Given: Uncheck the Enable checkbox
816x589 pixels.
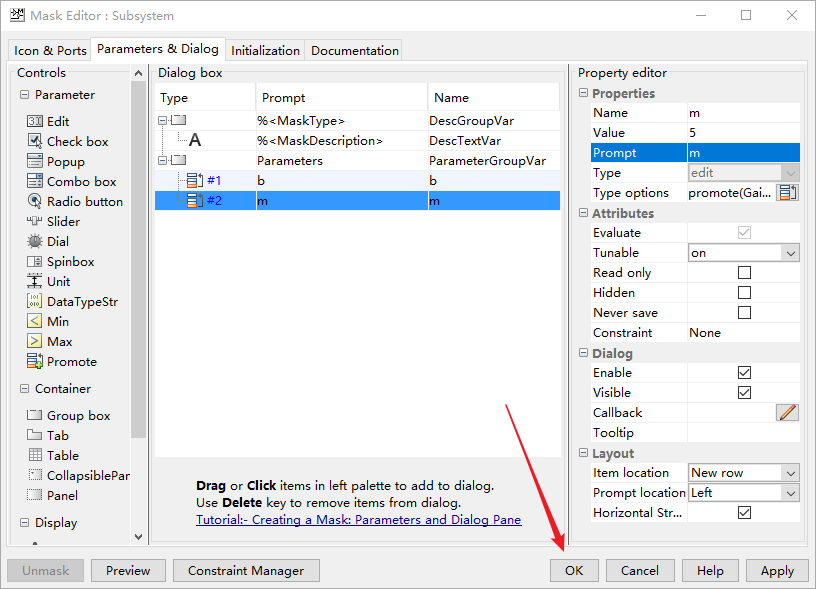Looking at the screenshot, I should tap(744, 373).
